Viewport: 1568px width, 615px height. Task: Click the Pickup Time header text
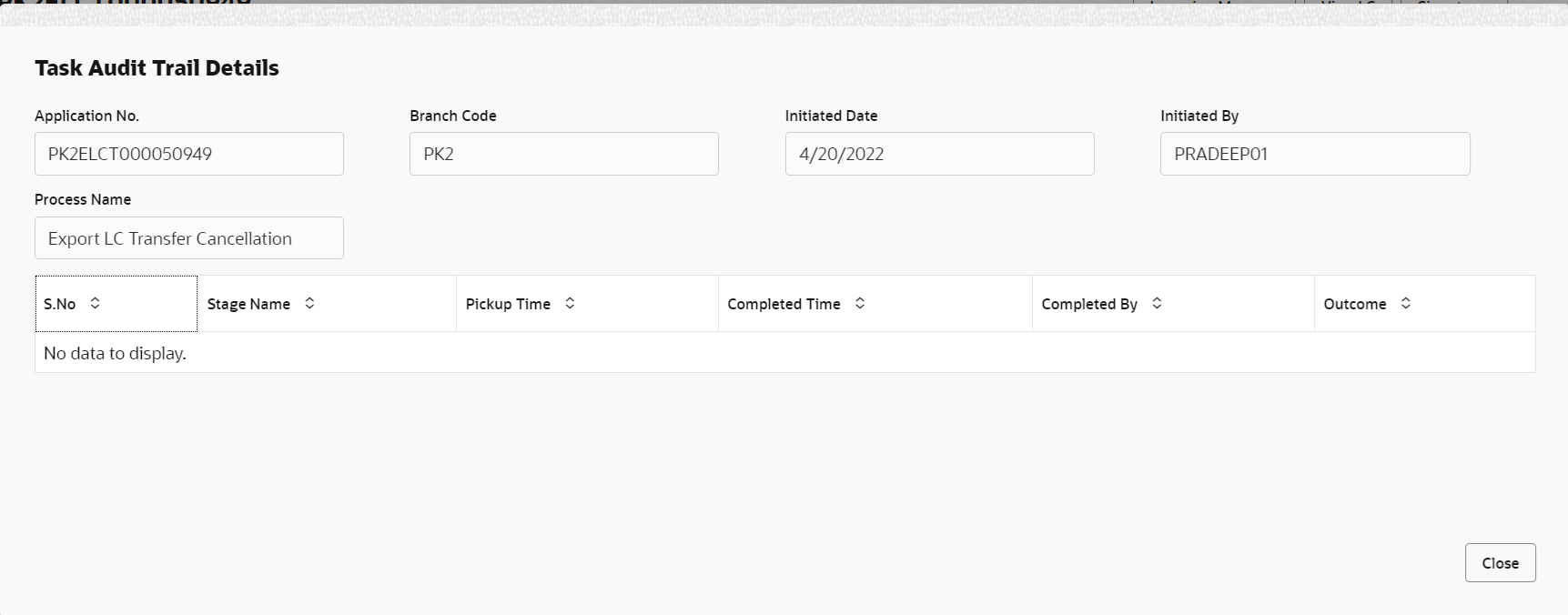click(508, 304)
